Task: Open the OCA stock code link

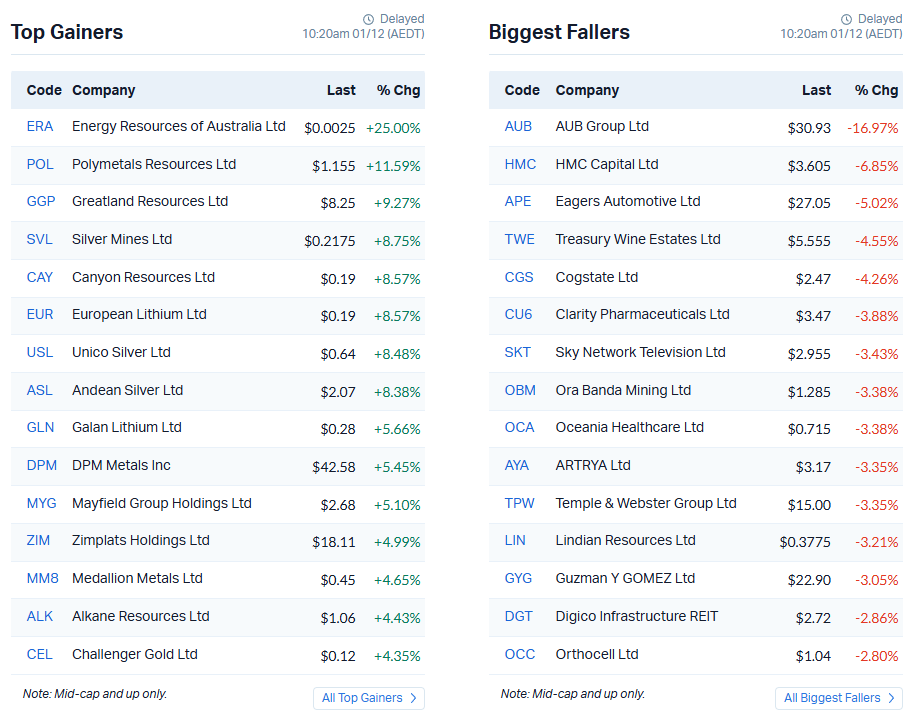Action: tap(520, 428)
